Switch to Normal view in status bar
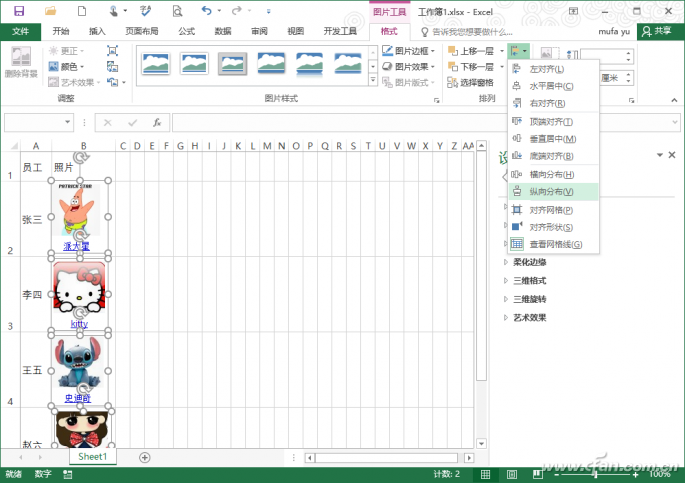 pos(485,474)
